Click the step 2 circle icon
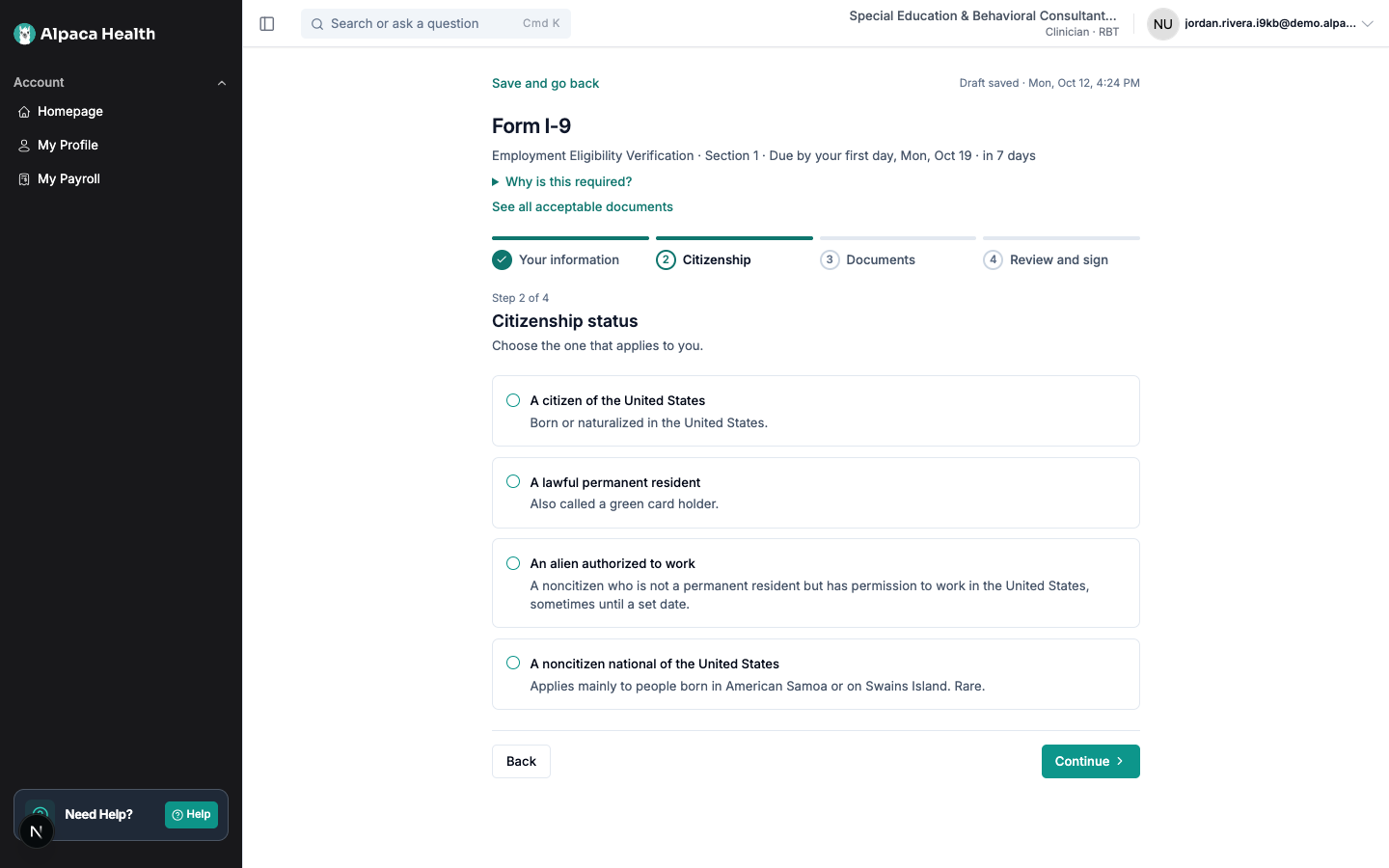Viewport: 1389px width, 868px height. point(666,259)
